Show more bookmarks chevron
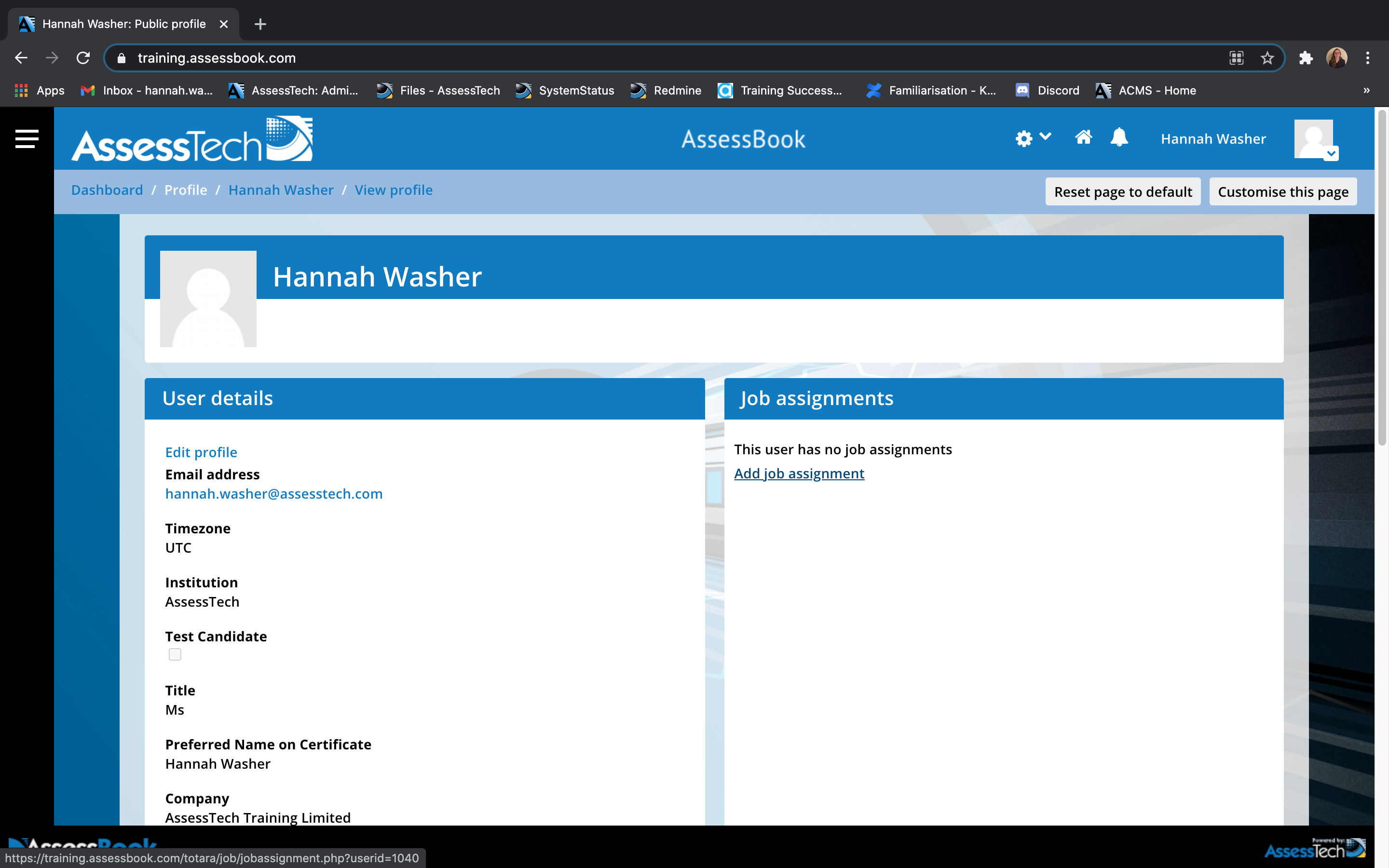The height and width of the screenshot is (868, 1389). tap(1367, 90)
